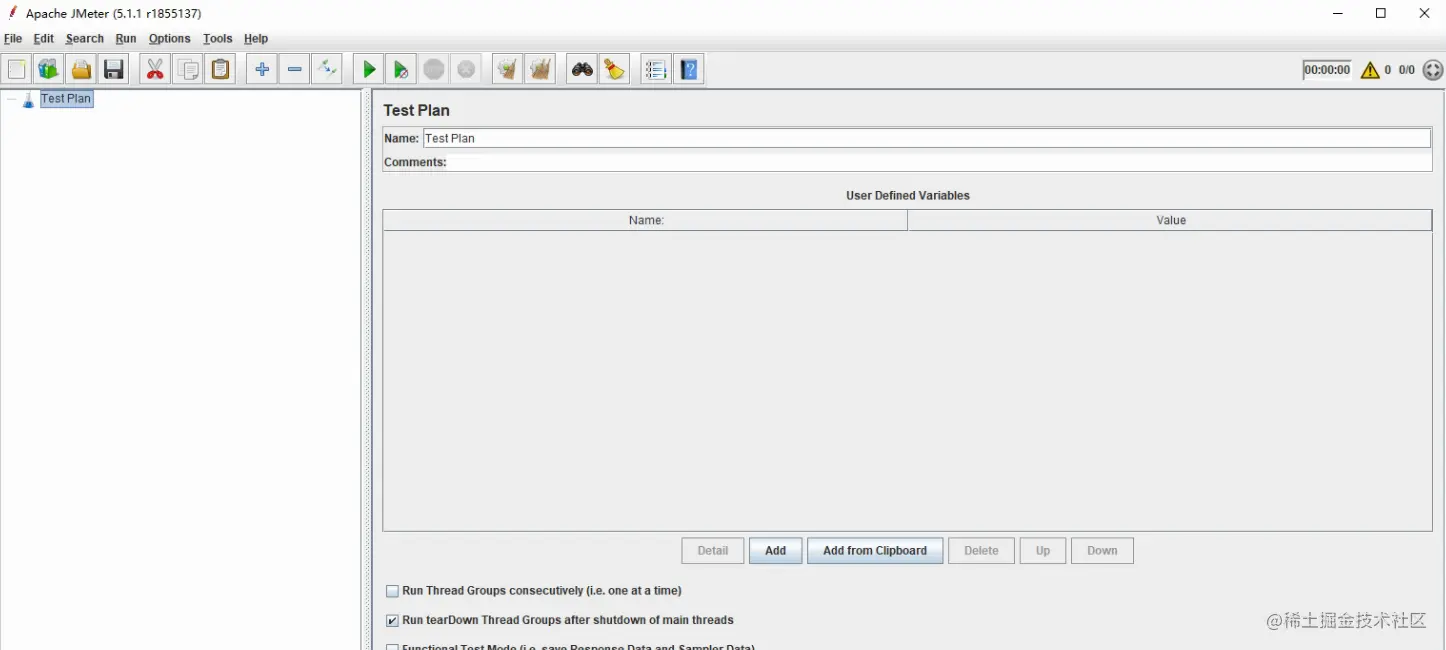Click the Name: column header

point(645,220)
